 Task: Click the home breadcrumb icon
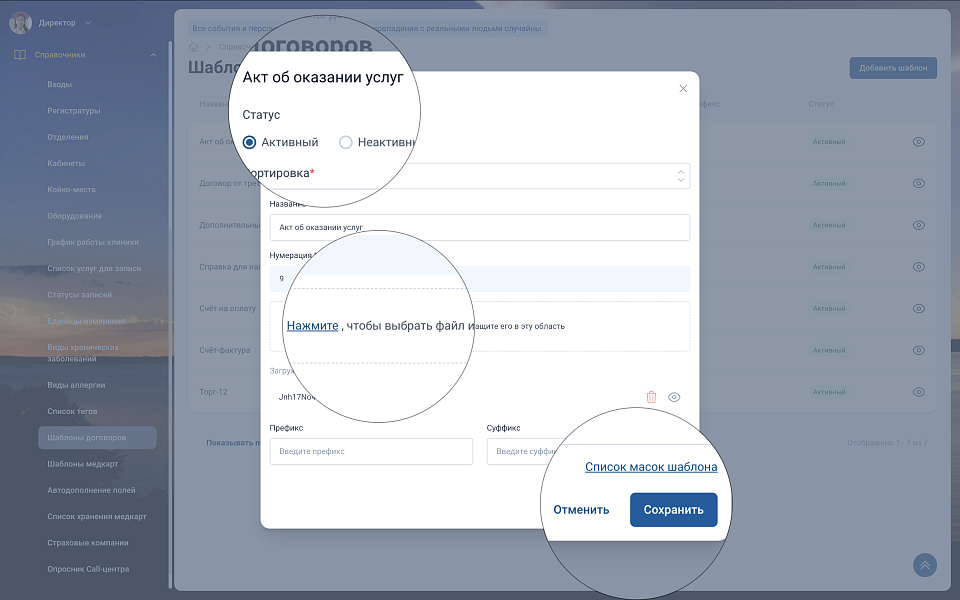coord(194,47)
